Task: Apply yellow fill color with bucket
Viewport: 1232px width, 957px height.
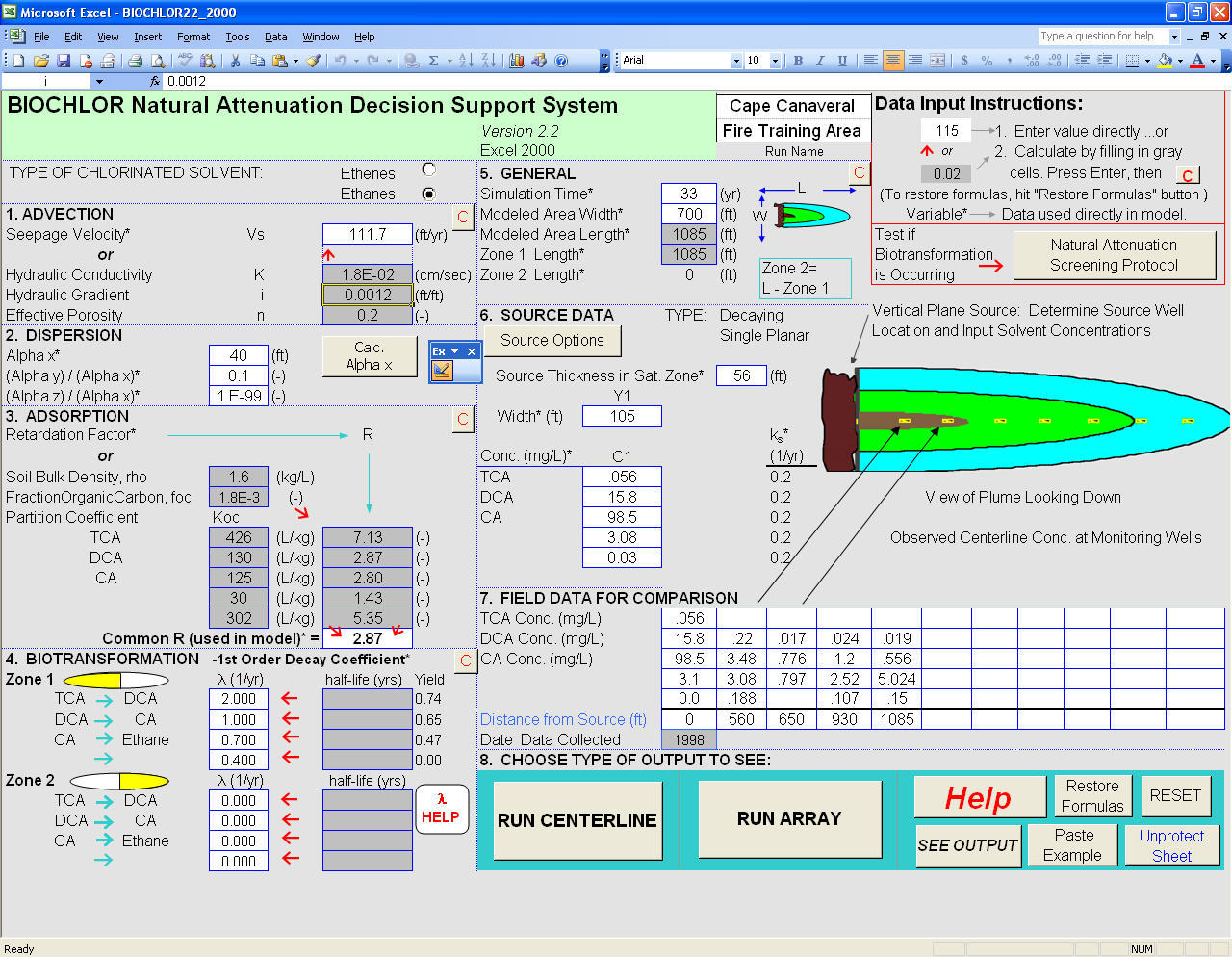Action: (x=1166, y=61)
